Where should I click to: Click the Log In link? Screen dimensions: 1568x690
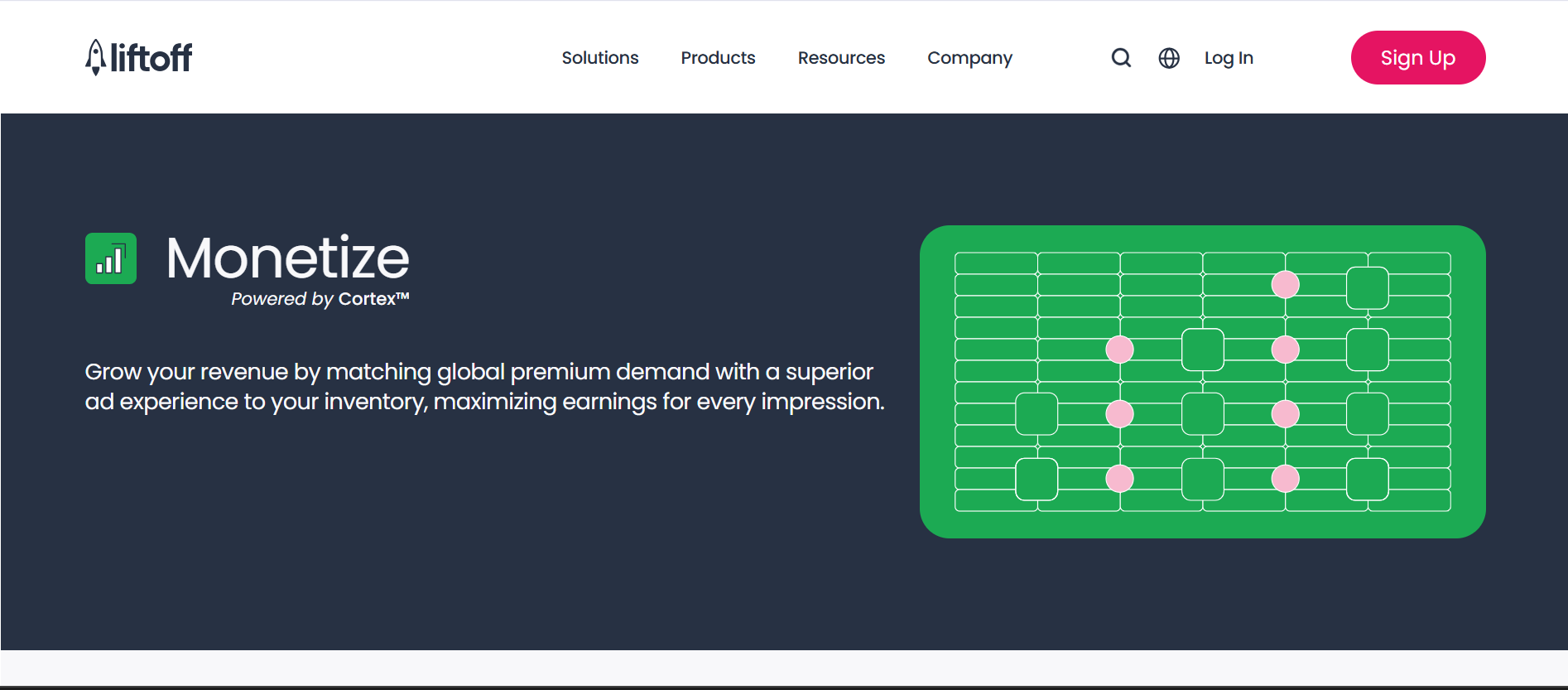tap(1229, 58)
